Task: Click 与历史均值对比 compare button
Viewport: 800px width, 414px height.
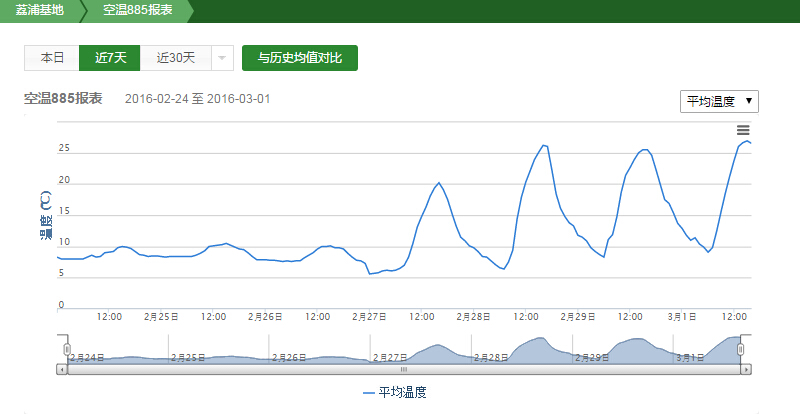Action: (300, 58)
